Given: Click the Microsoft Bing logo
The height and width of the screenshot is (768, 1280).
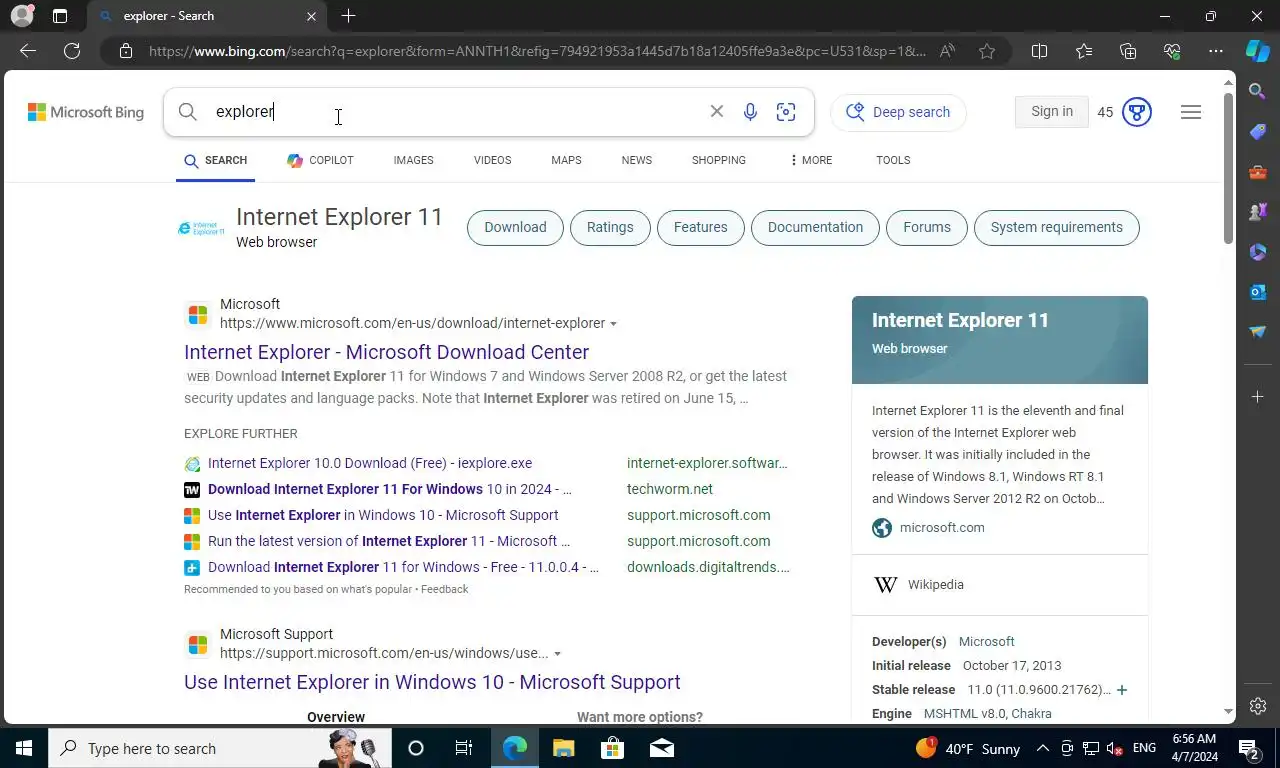Looking at the screenshot, I should [86, 112].
